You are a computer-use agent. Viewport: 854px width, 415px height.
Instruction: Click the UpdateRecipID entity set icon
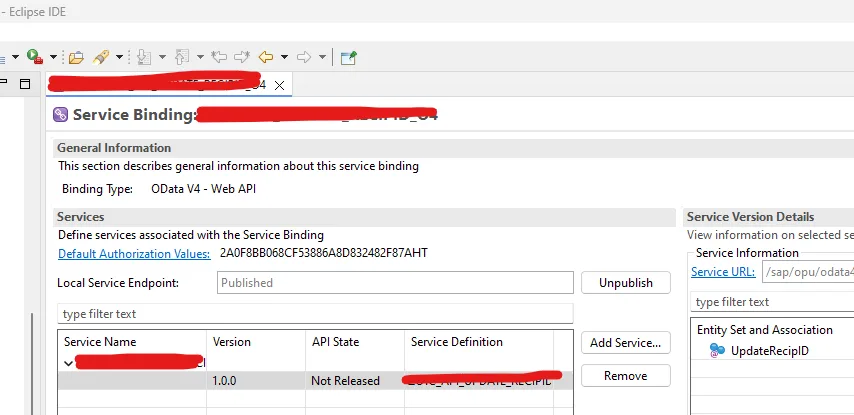click(x=717, y=351)
